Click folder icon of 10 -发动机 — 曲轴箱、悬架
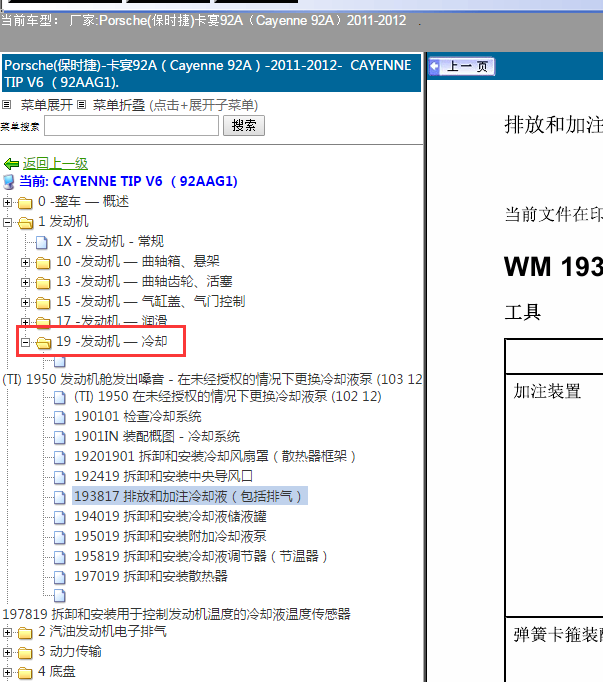This screenshot has width=603, height=682. pos(43,263)
